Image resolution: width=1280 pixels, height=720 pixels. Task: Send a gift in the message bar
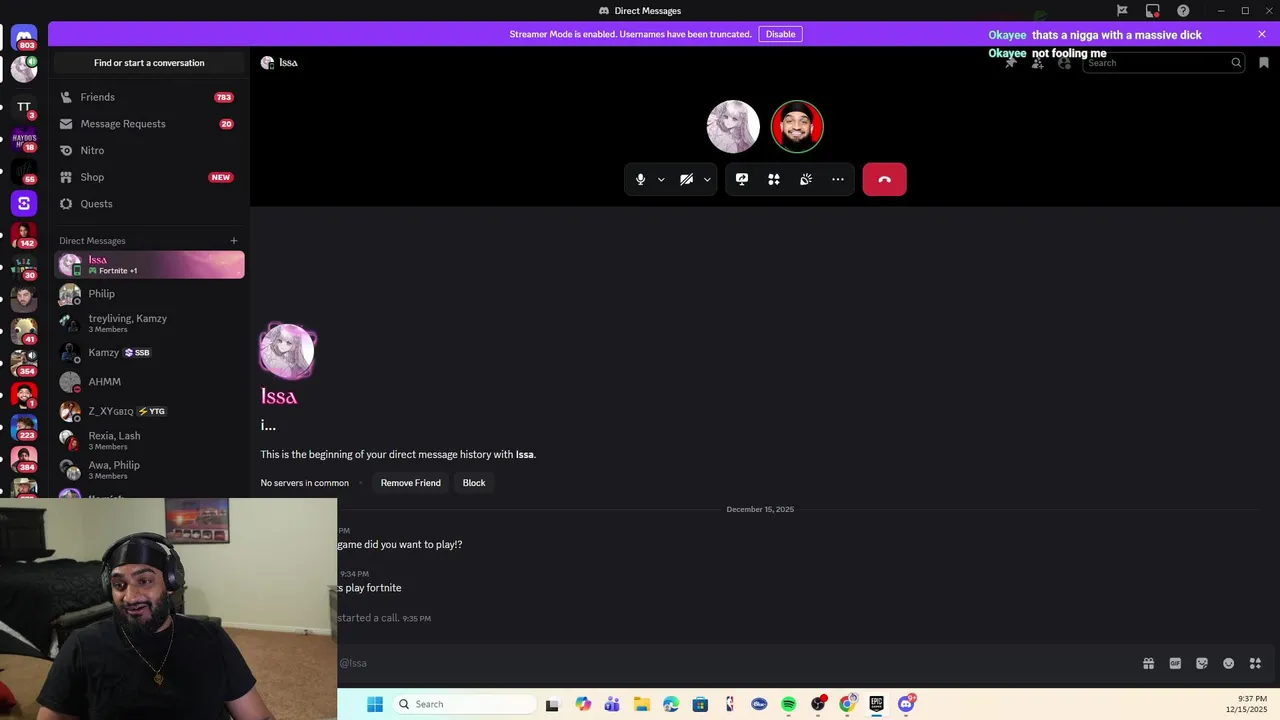pos(1148,663)
